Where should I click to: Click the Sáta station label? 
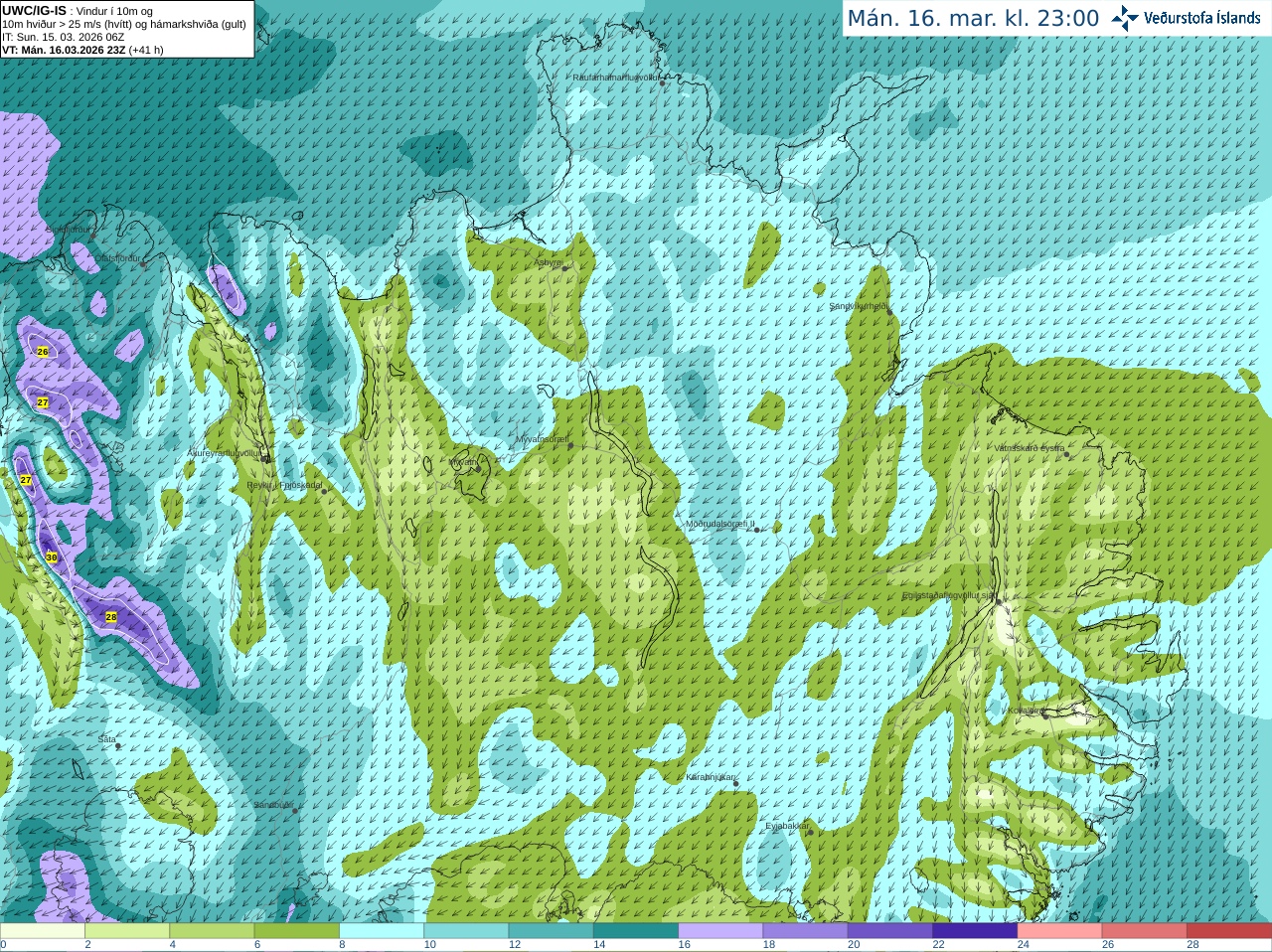(106, 739)
